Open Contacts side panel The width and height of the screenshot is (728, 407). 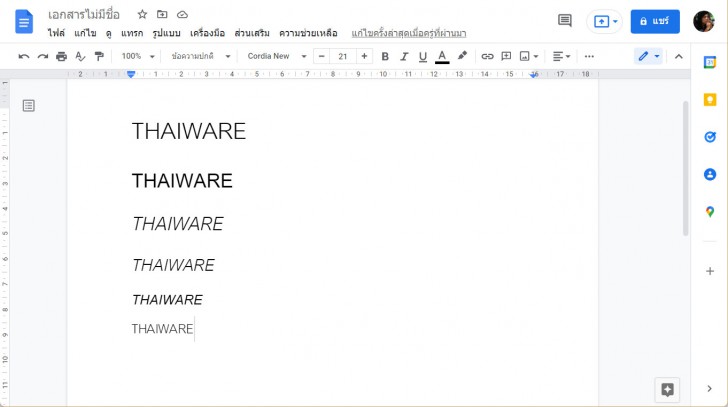click(709, 174)
